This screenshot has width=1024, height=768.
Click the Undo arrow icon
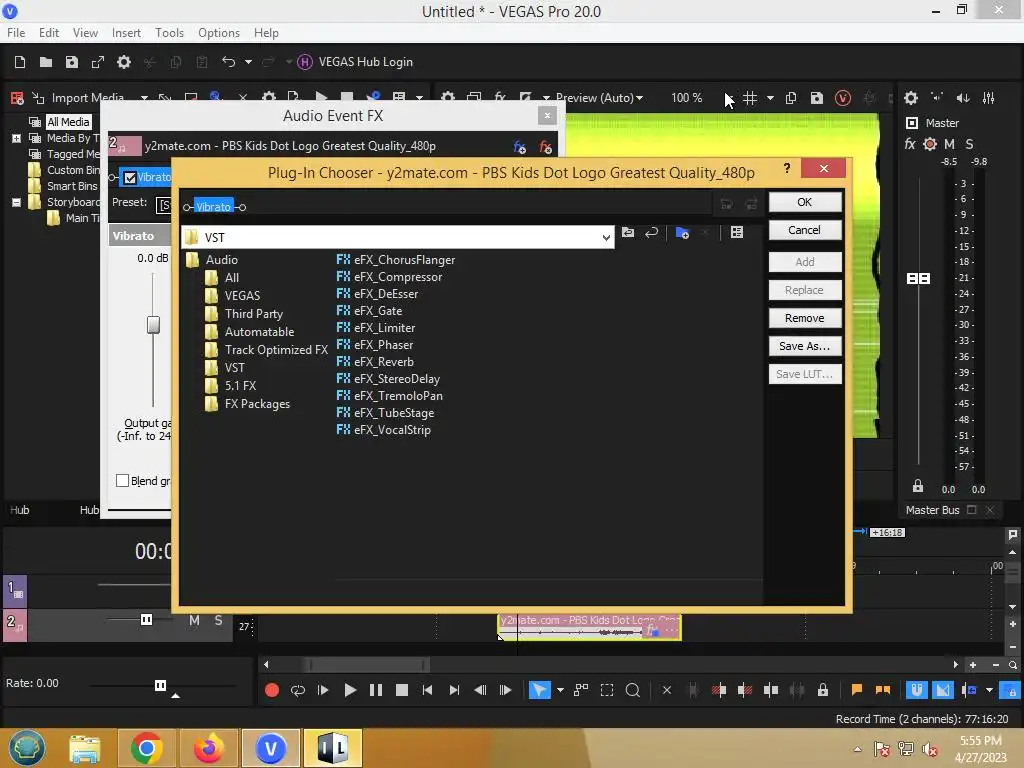(229, 62)
